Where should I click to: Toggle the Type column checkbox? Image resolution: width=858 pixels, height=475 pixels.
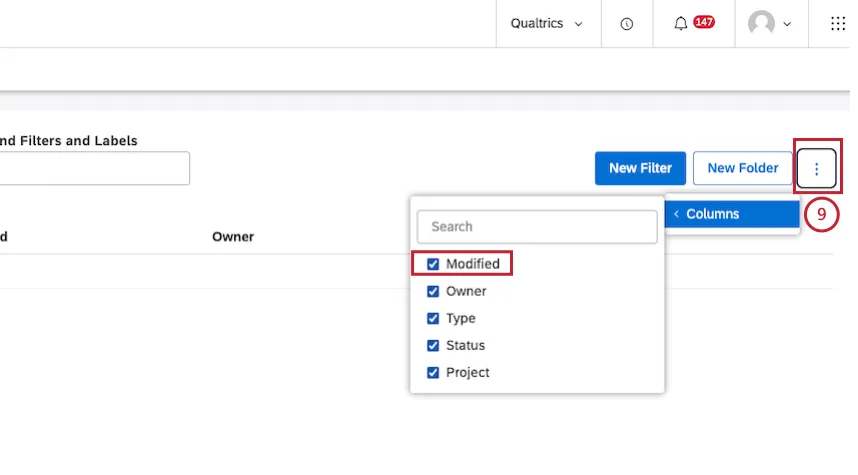(433, 318)
